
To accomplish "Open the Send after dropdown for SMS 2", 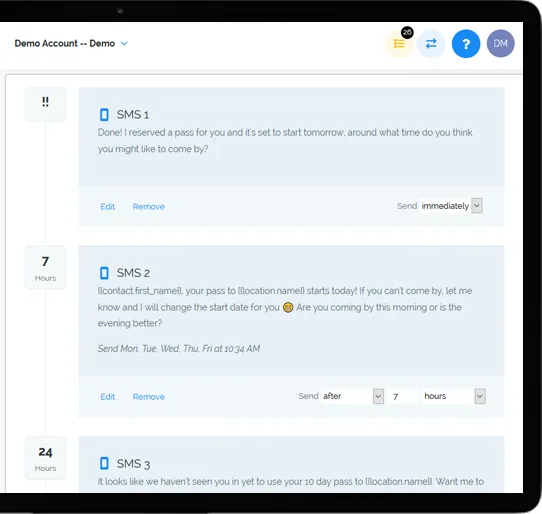I will pyautogui.click(x=353, y=396).
